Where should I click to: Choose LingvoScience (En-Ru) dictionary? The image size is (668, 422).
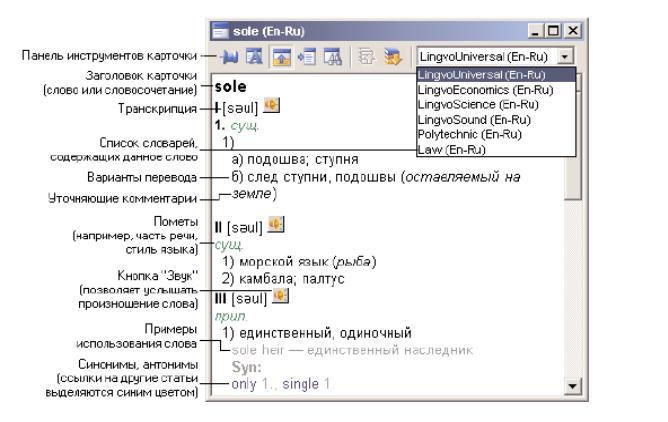478,105
